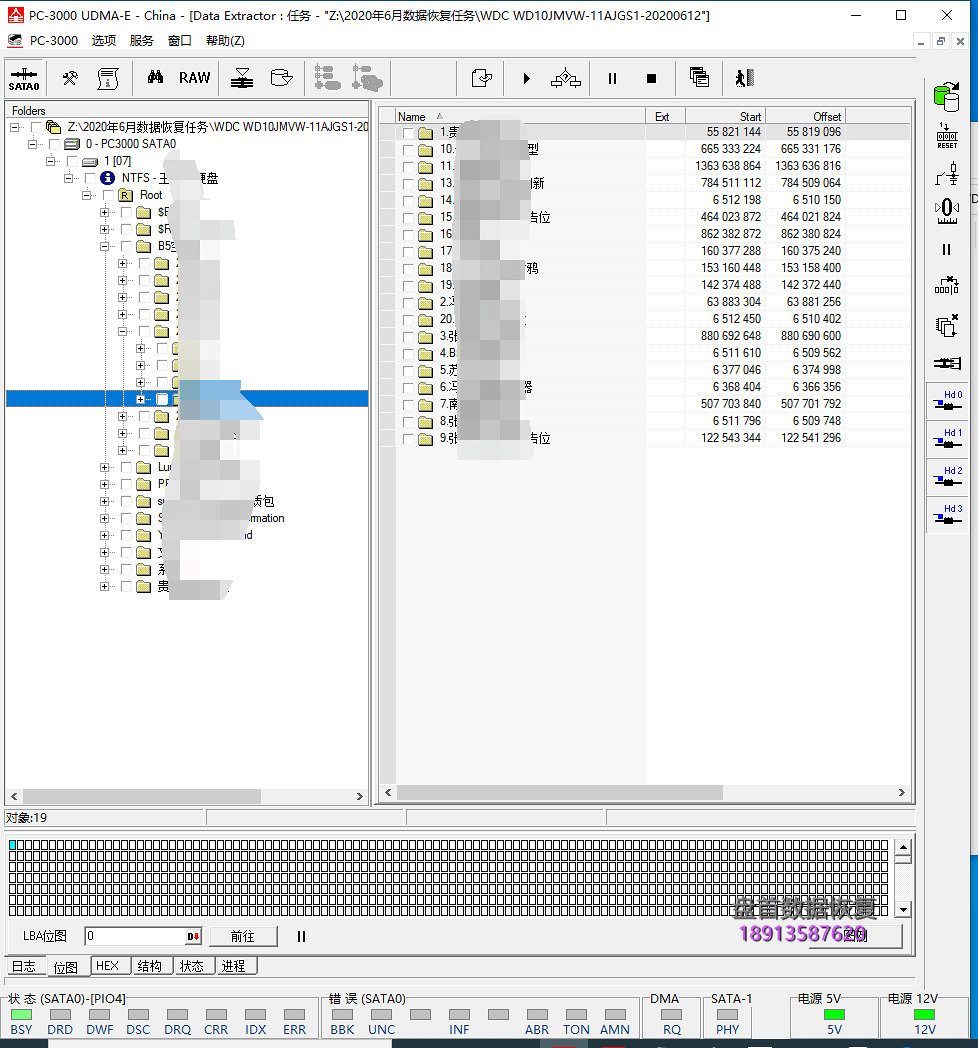Check the highlighted tree row checkbox
This screenshot has height=1048, width=978.
point(162,399)
